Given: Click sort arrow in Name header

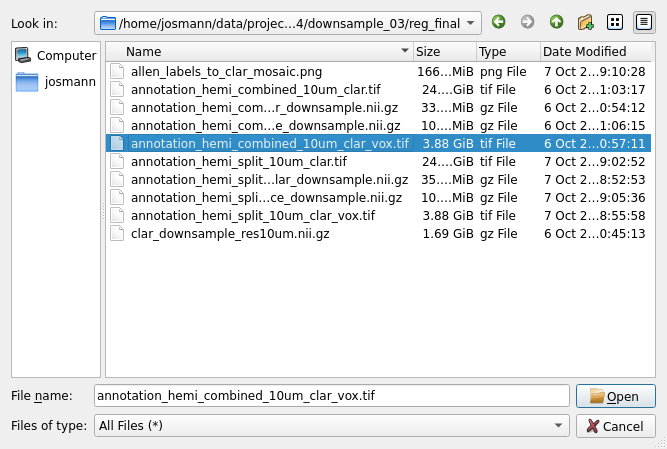Looking at the screenshot, I should tap(405, 51).
